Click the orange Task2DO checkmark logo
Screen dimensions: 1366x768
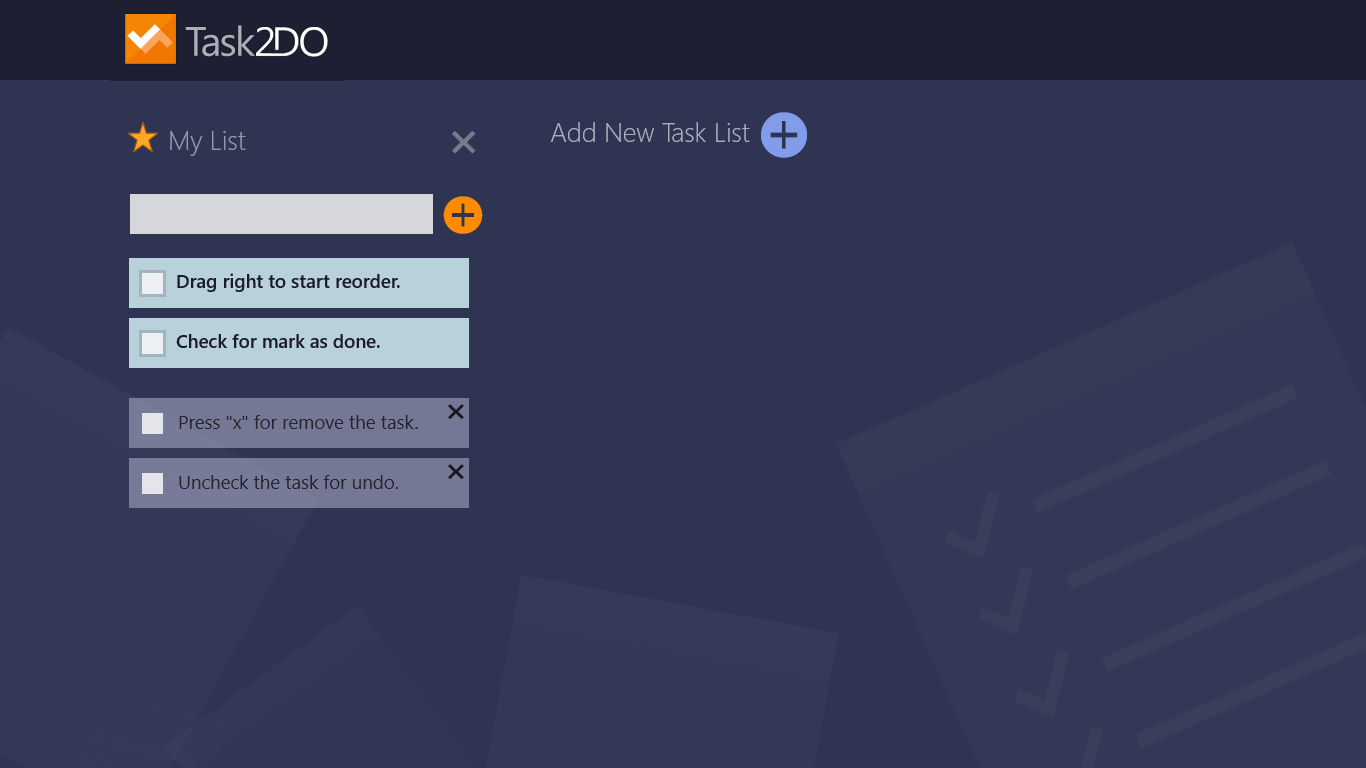(x=150, y=39)
